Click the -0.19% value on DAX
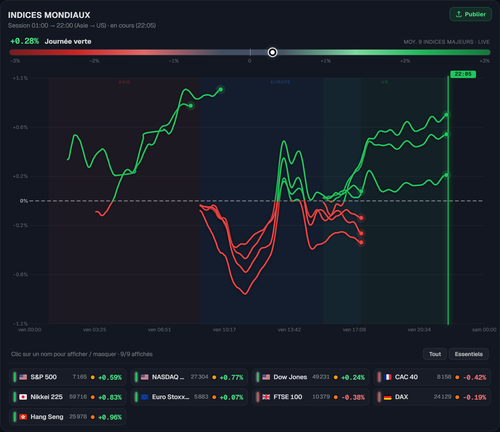 tap(474, 397)
